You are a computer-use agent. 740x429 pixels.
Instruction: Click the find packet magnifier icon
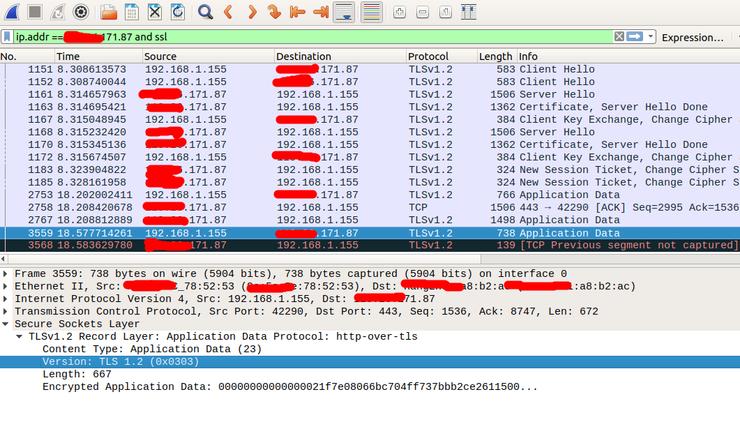[x=205, y=13]
